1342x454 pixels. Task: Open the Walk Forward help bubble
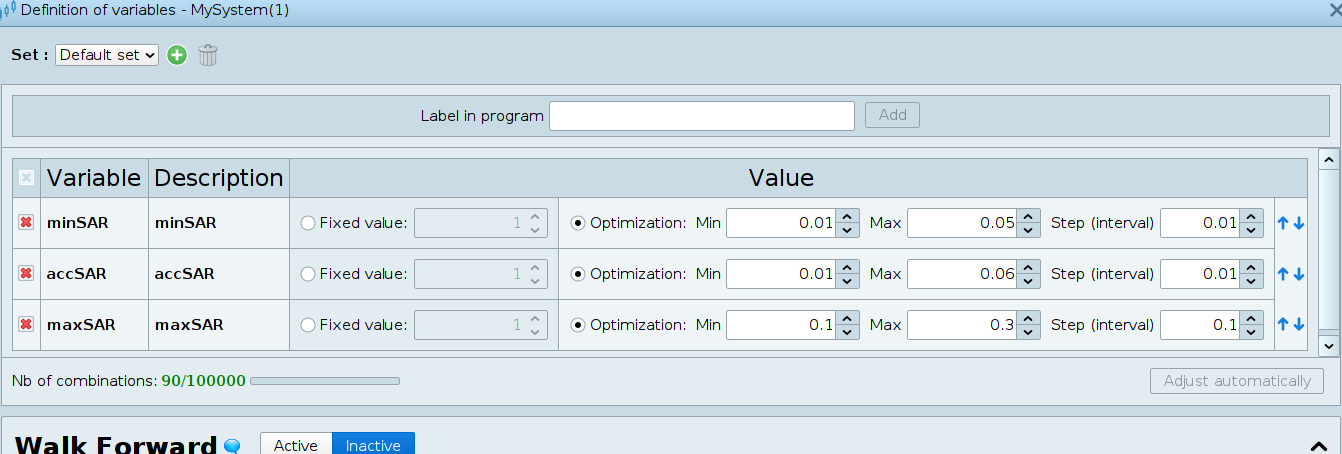coord(232,446)
